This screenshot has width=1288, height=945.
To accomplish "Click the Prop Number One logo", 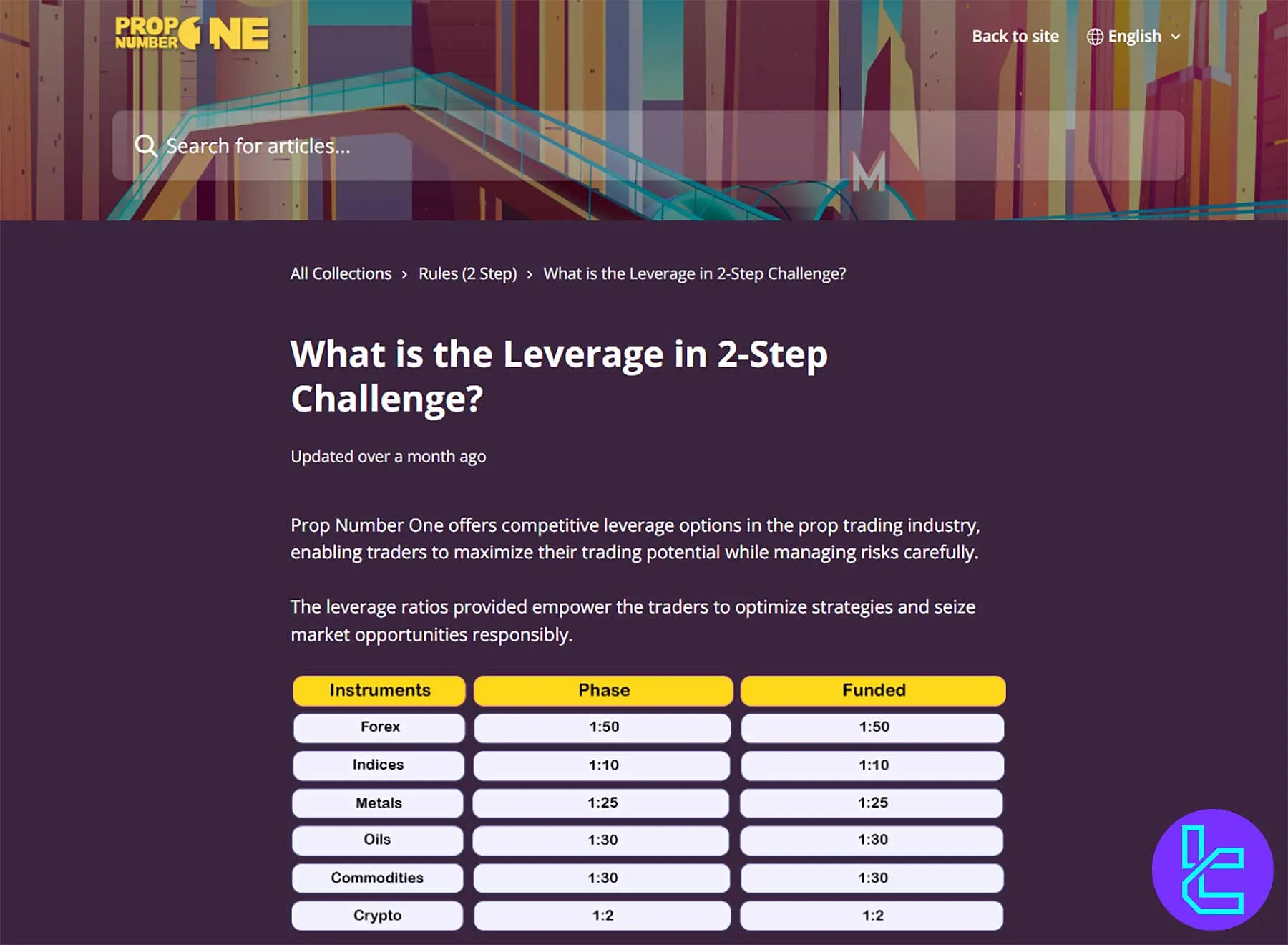I will 192,34.
